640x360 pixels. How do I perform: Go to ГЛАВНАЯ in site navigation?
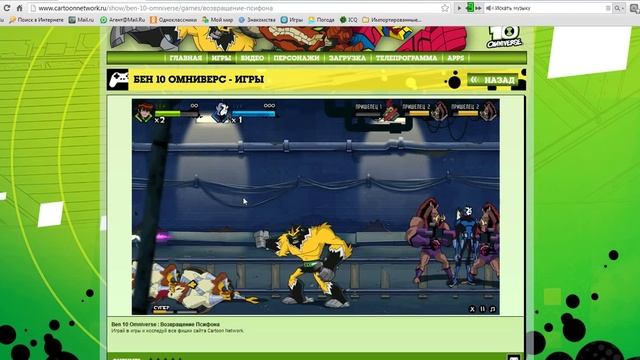pos(186,58)
